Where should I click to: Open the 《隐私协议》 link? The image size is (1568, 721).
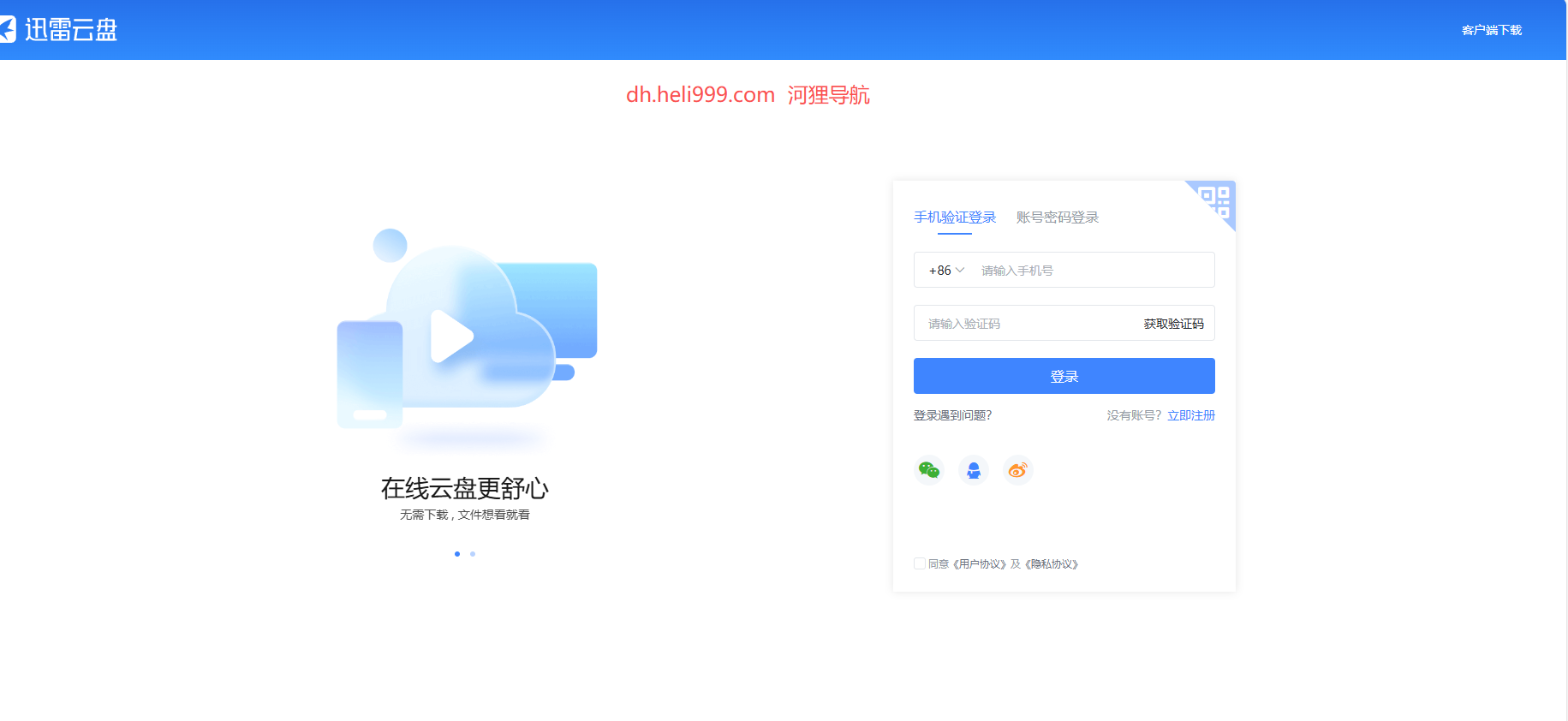click(1052, 564)
